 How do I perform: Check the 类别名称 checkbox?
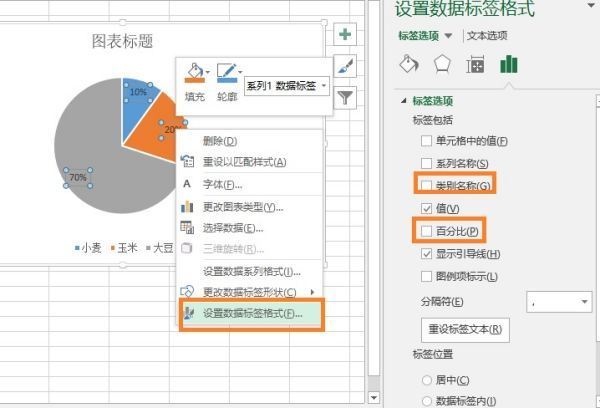tap(426, 186)
